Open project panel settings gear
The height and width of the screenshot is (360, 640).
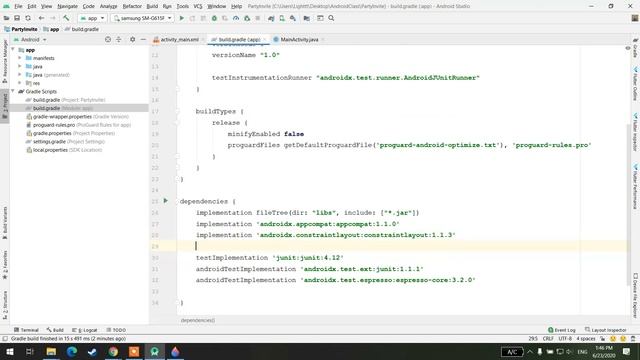click(132, 40)
